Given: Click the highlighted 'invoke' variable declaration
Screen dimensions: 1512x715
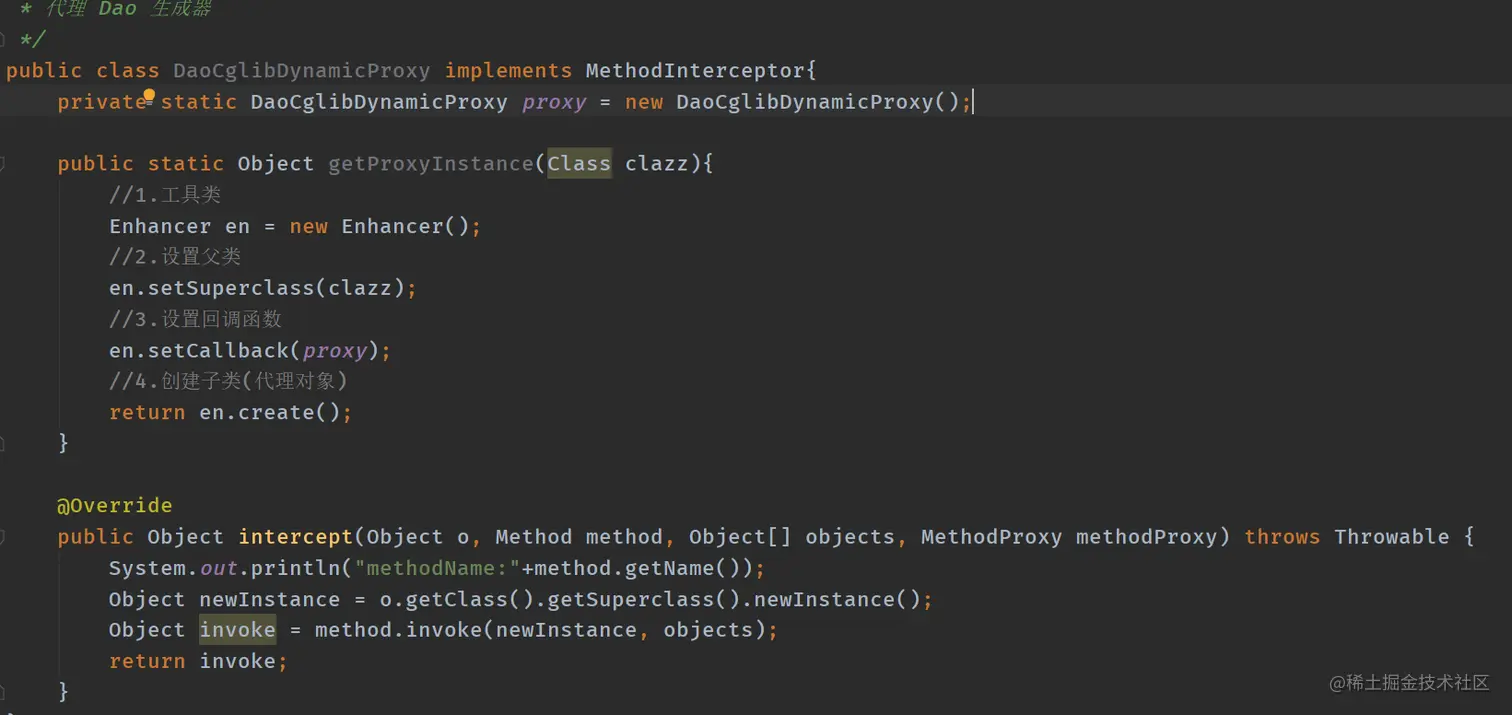Looking at the screenshot, I should click(x=237, y=629).
